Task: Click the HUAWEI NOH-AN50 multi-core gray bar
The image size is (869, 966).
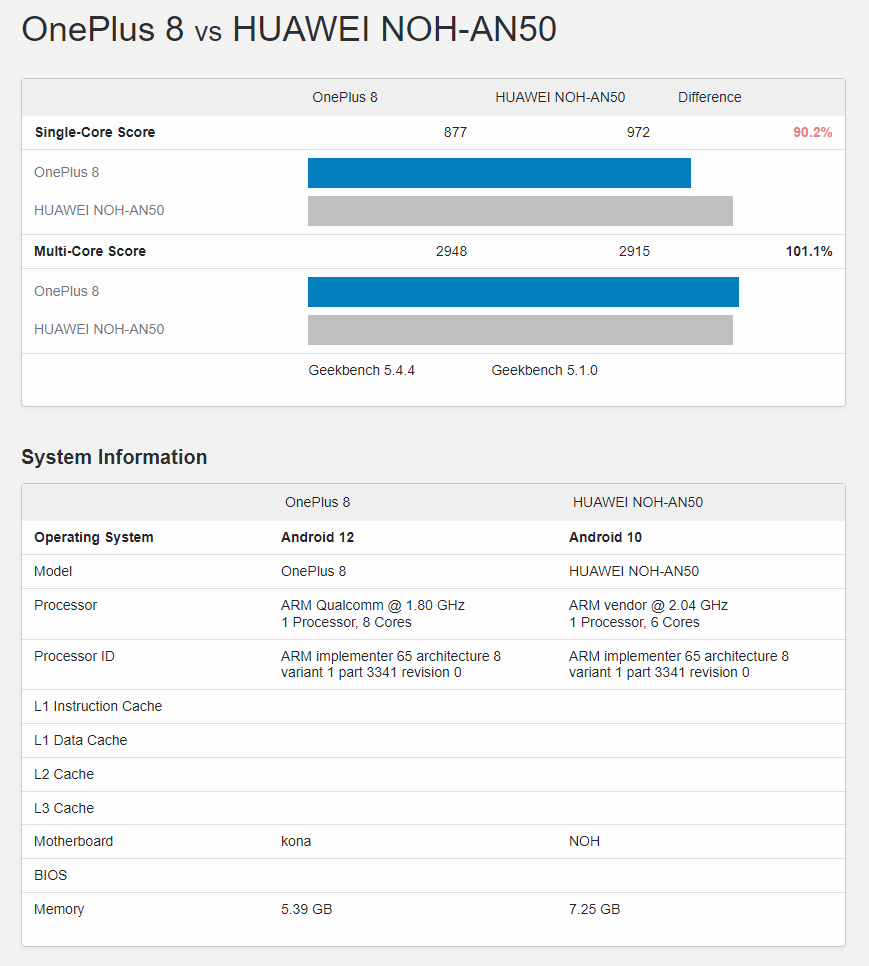Action: (520, 330)
